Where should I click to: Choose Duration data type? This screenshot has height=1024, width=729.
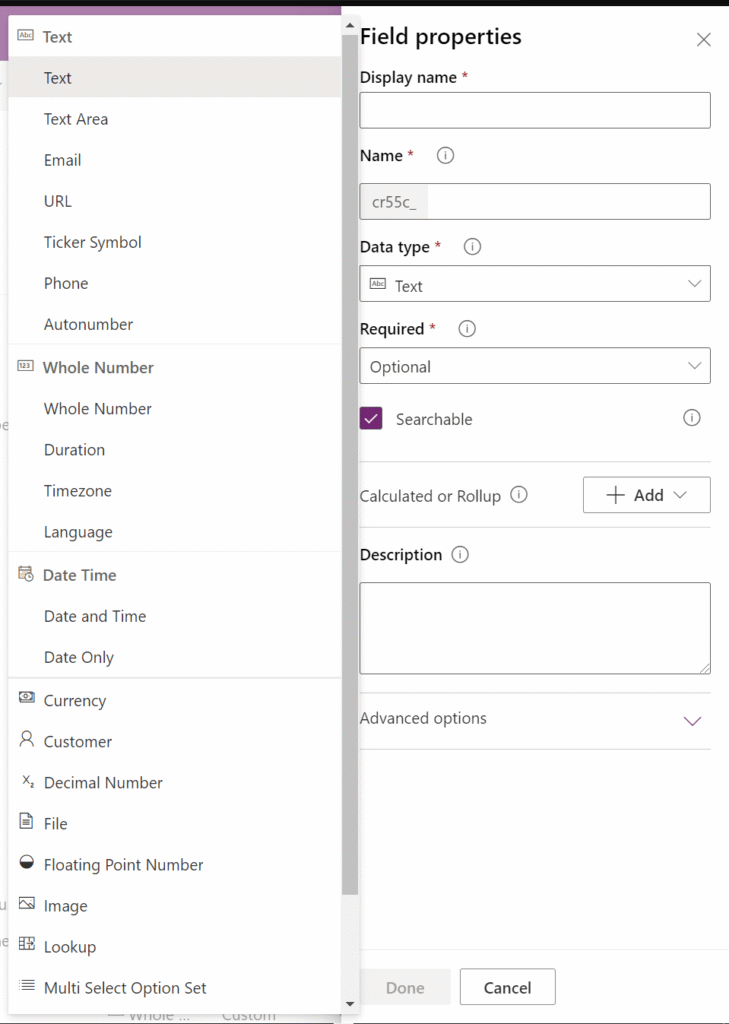tap(174, 450)
